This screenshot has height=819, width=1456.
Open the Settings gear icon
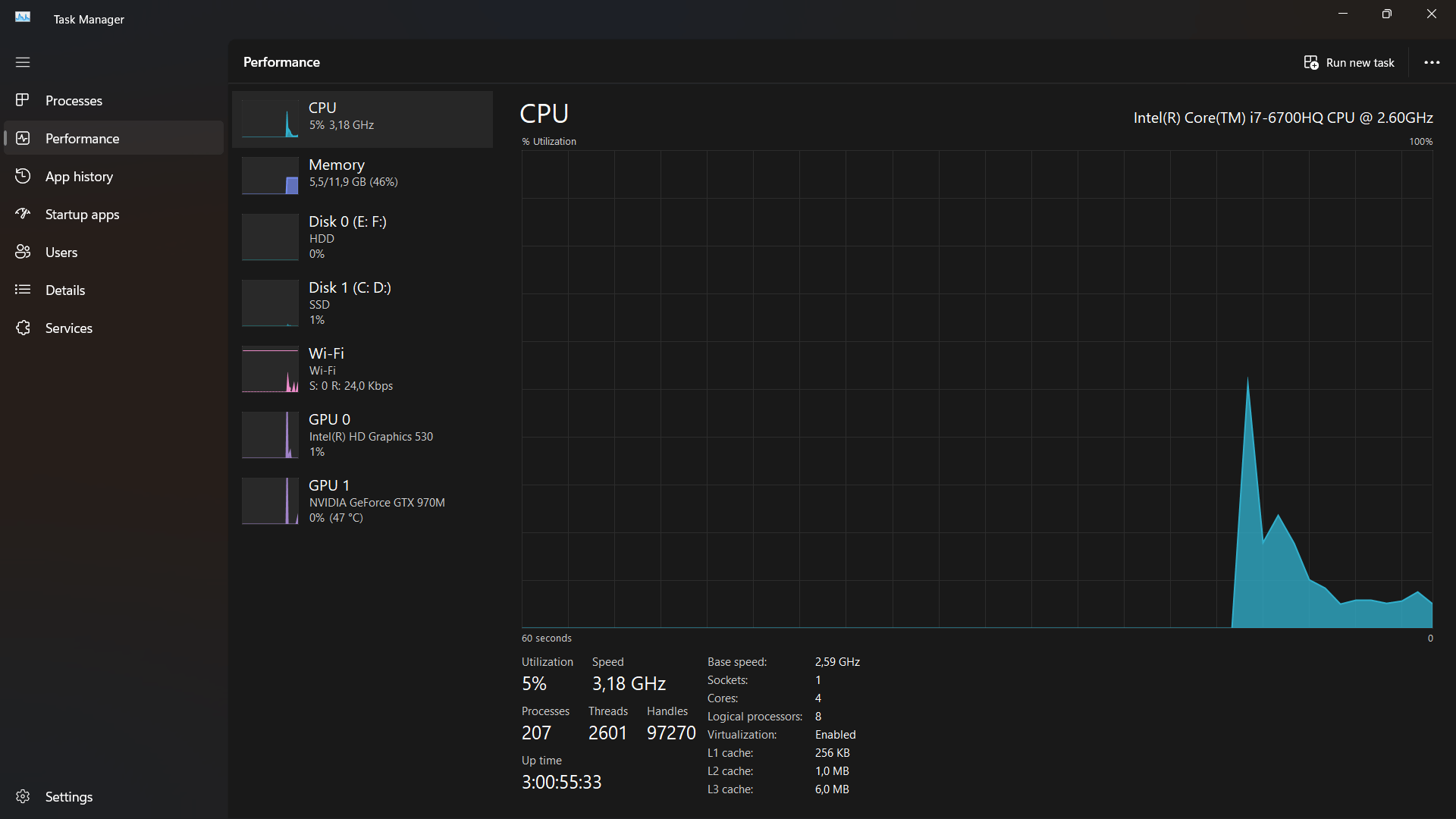[x=23, y=796]
